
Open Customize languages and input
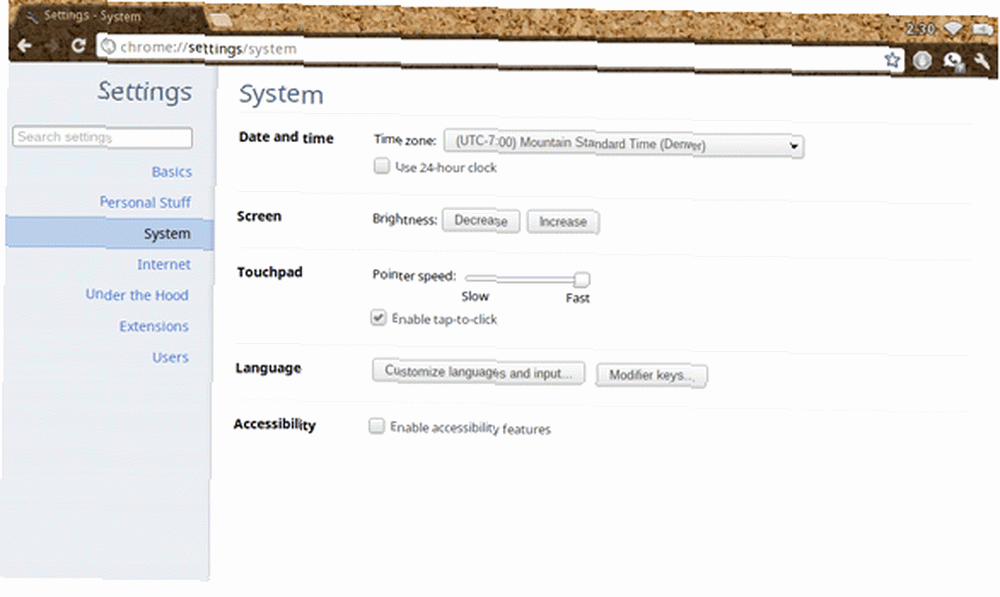tap(478, 372)
